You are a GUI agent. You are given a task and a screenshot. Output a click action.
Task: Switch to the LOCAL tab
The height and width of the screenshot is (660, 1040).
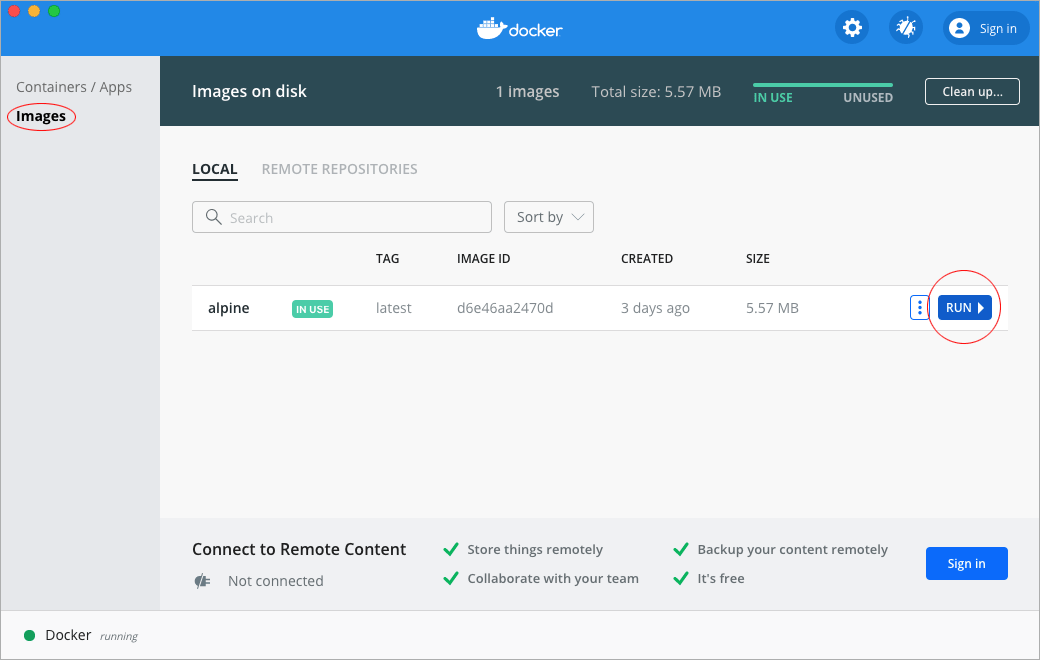[x=214, y=169]
